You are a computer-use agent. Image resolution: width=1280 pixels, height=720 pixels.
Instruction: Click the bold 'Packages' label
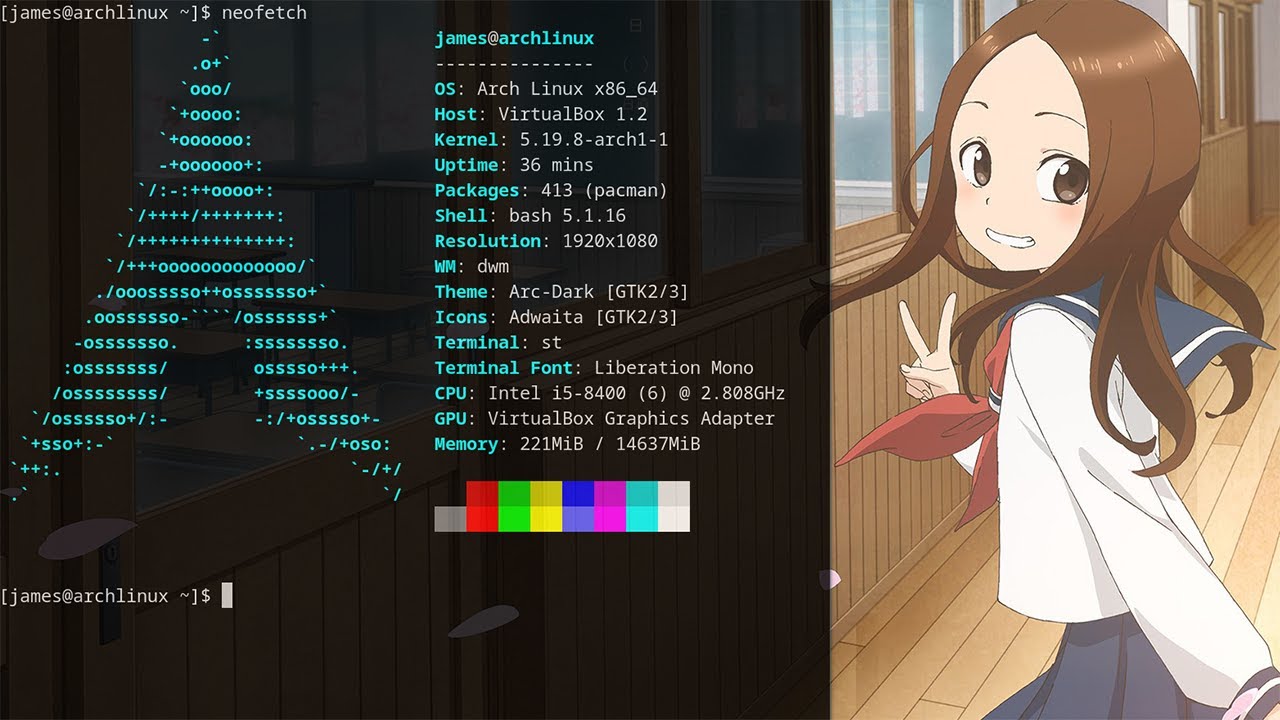[477, 190]
